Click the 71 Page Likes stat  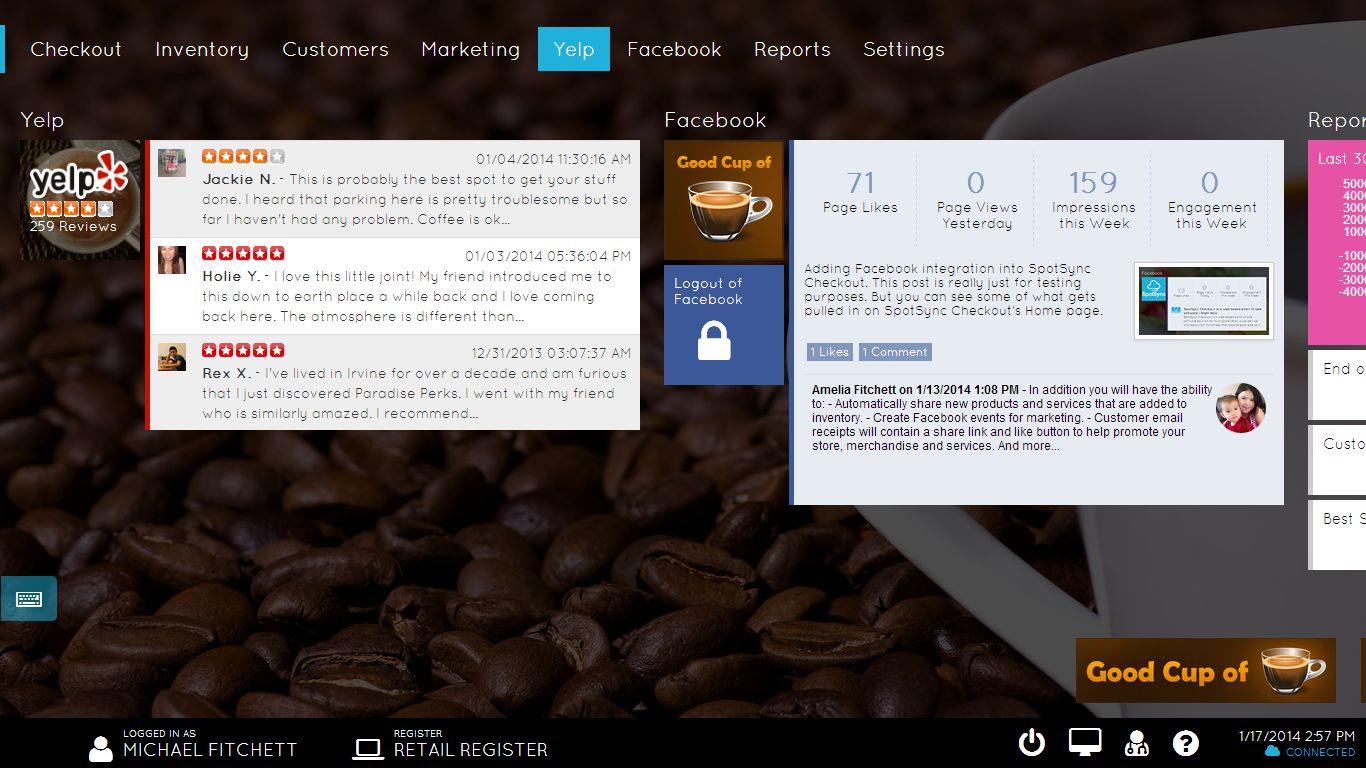tap(860, 192)
